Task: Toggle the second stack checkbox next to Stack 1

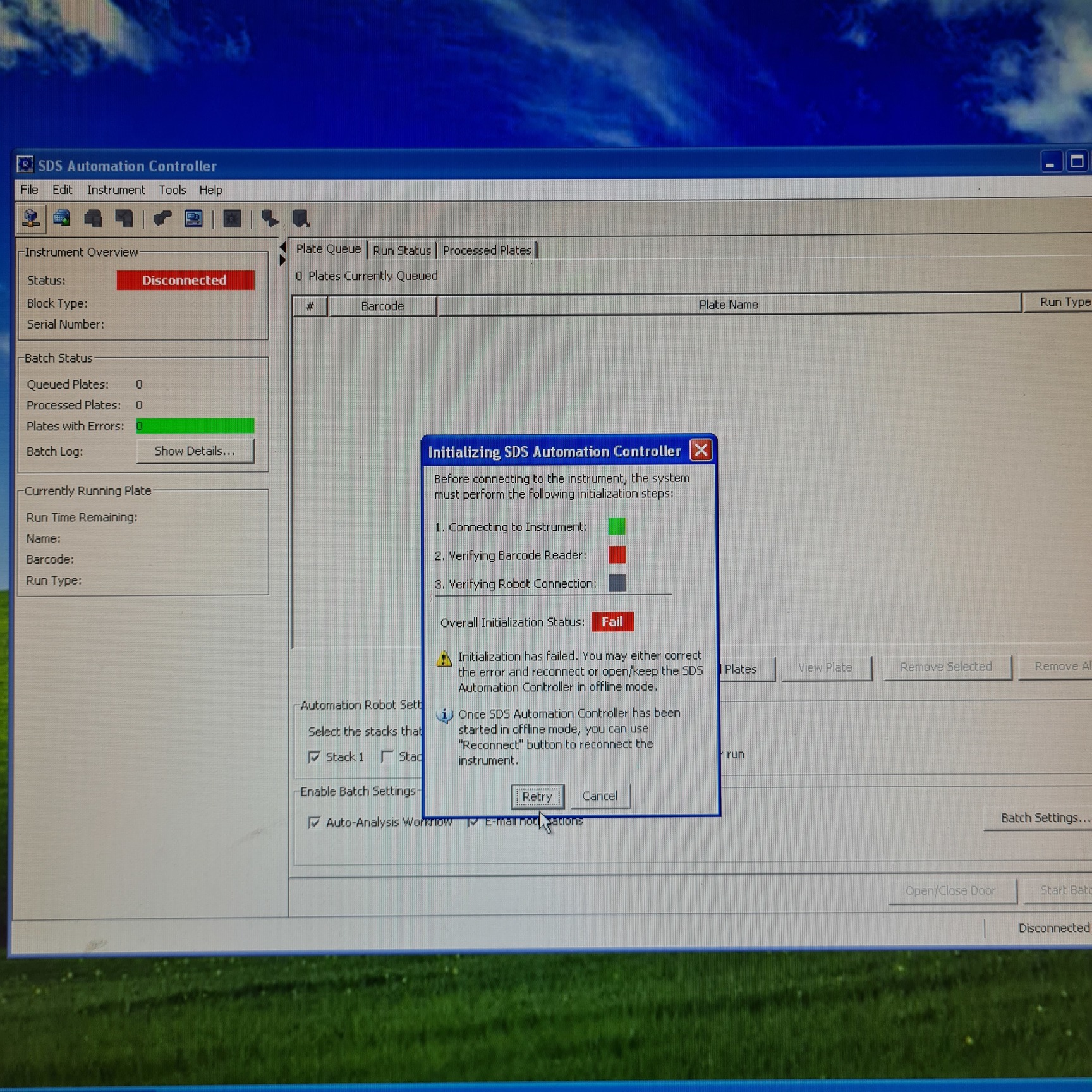Action: pos(387,756)
